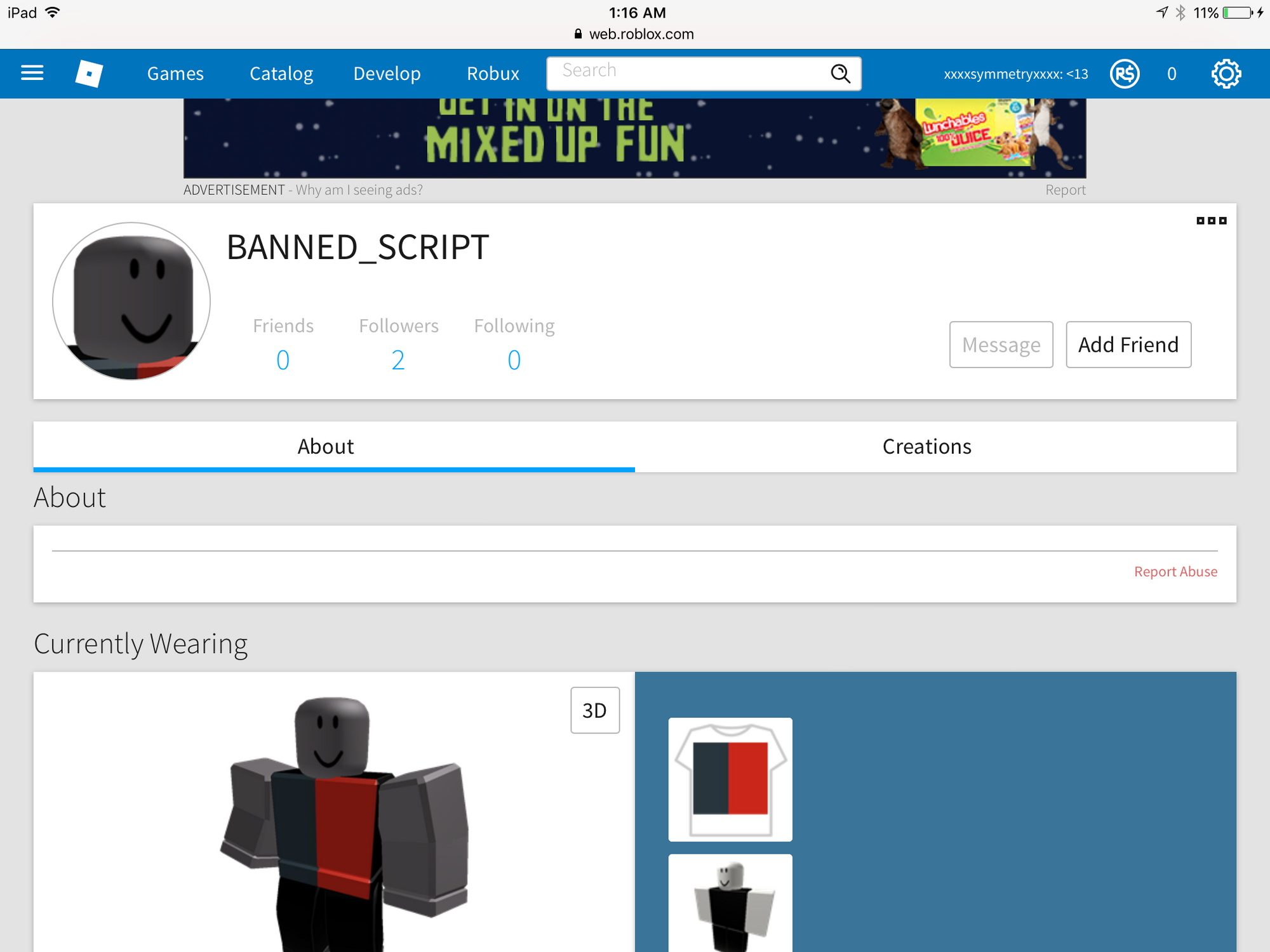This screenshot has height=952, width=1270.
Task: Toggle the 3D avatar view button
Action: (594, 711)
